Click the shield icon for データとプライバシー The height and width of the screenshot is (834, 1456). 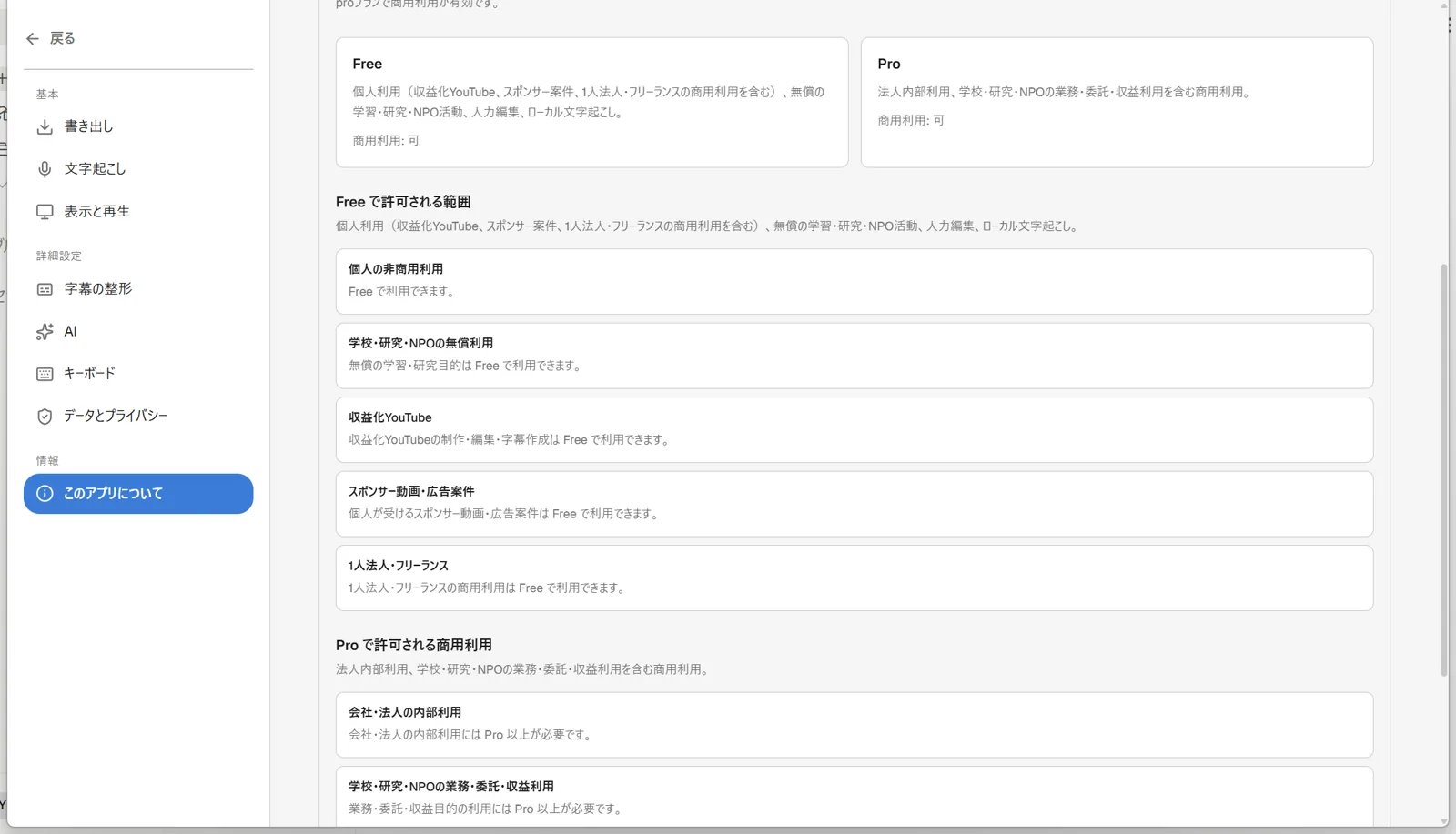coord(45,417)
